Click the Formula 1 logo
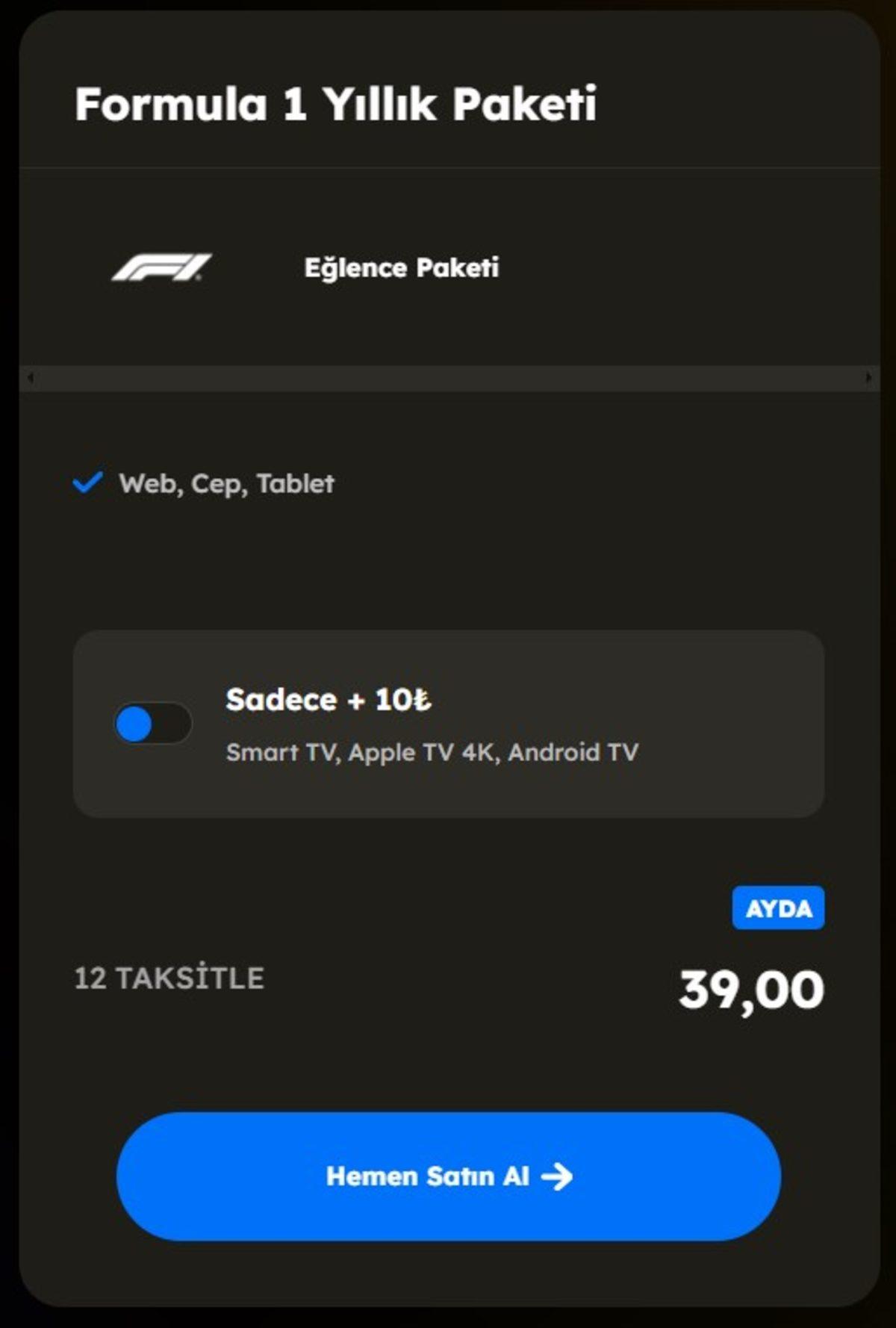 pyautogui.click(x=161, y=267)
